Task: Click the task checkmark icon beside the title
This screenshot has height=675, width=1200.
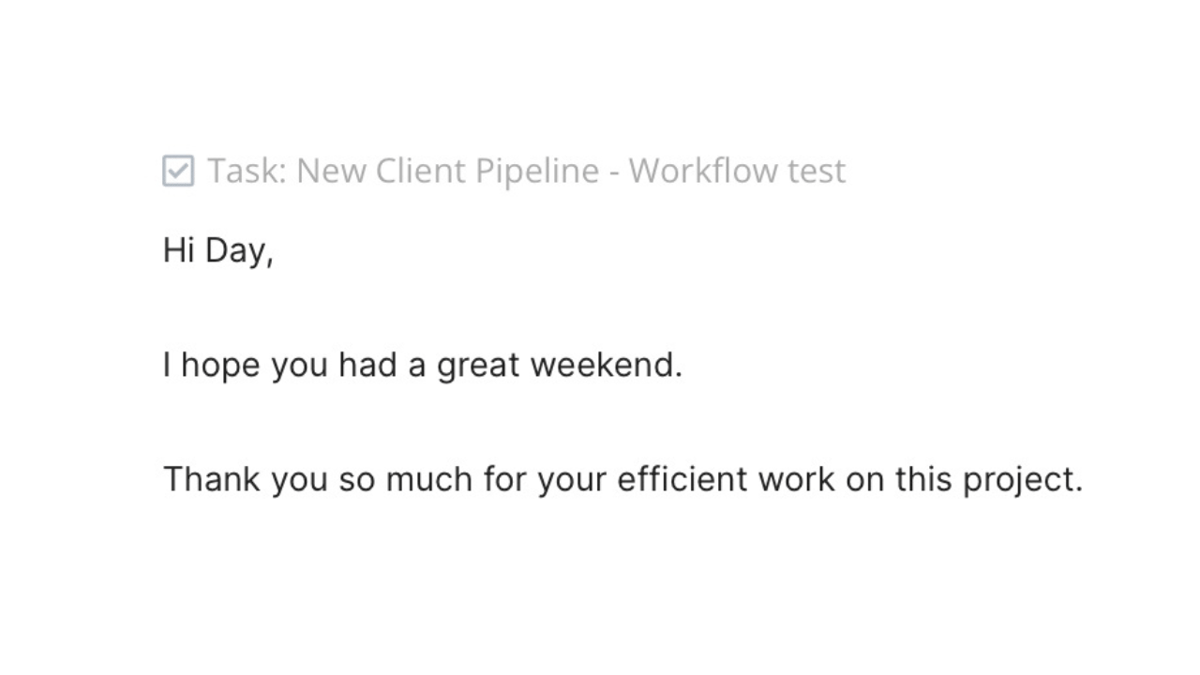Action: [x=177, y=171]
